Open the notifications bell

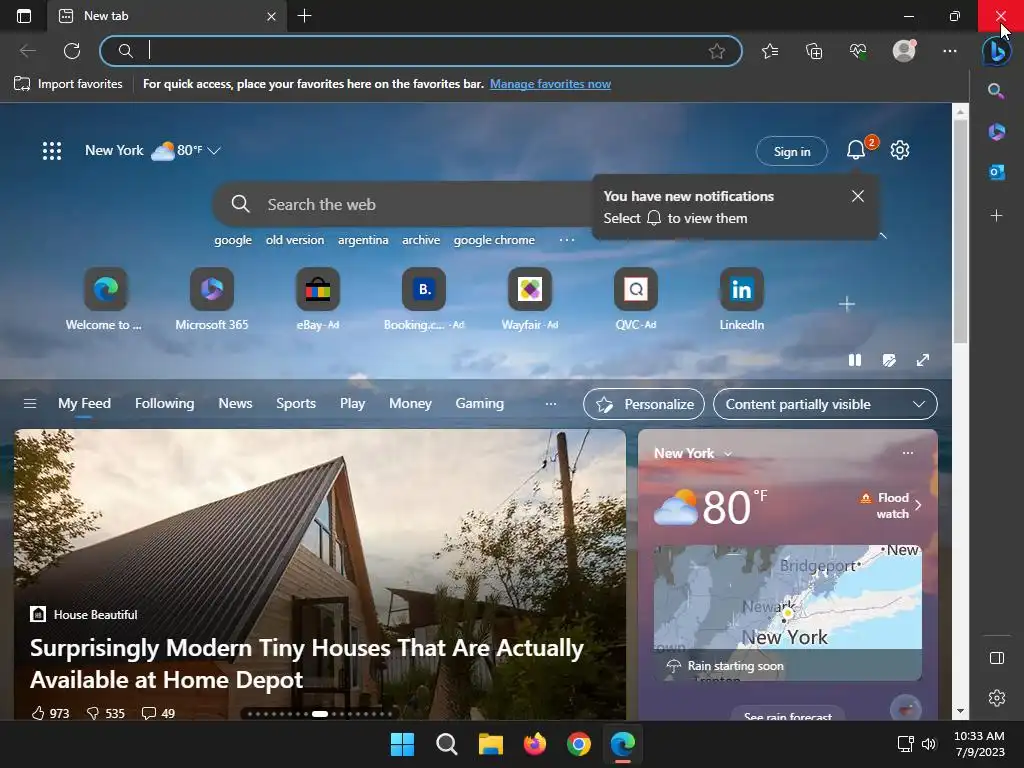pos(856,150)
